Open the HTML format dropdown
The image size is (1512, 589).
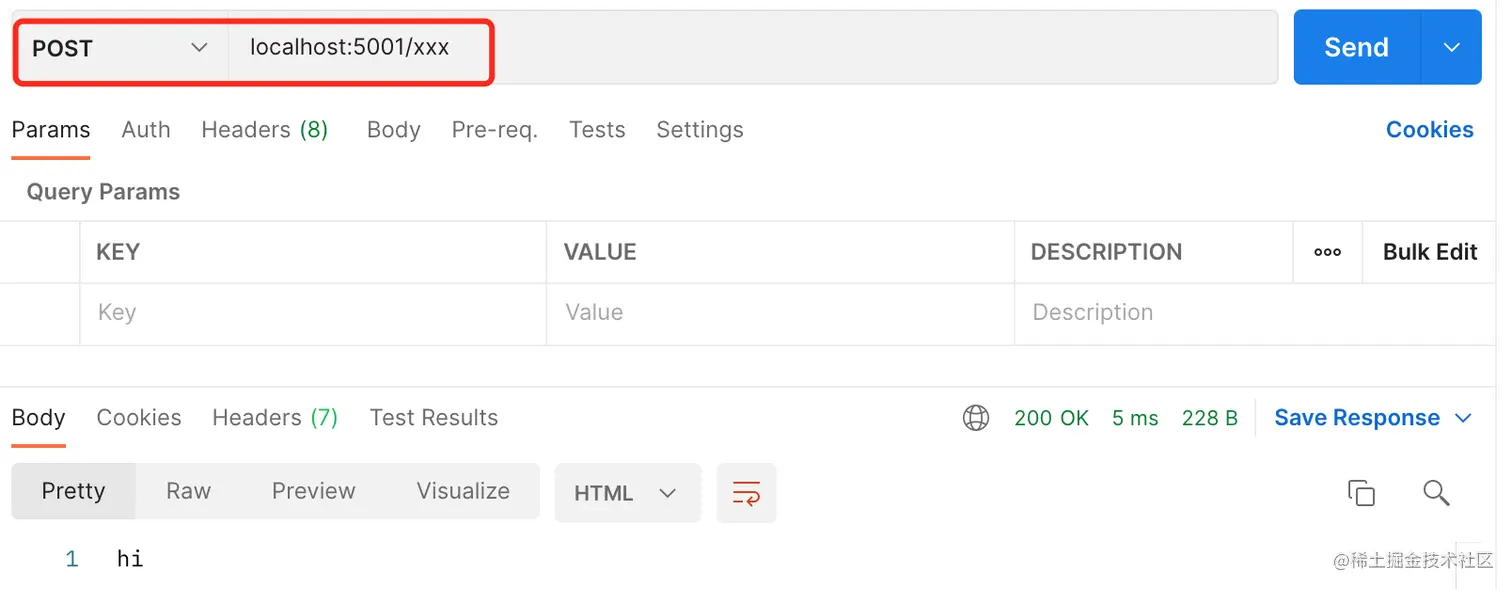(x=626, y=493)
